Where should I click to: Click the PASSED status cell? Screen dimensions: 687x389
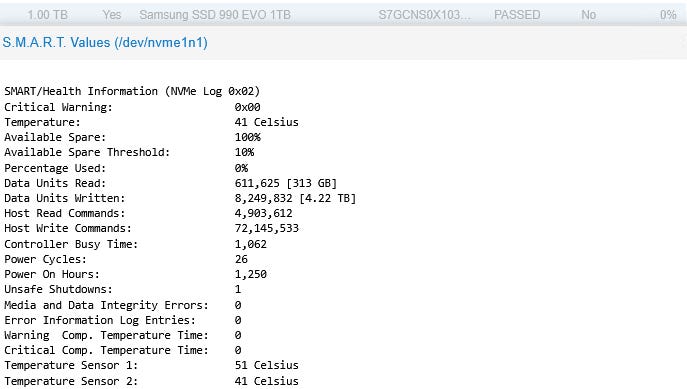pyautogui.click(x=517, y=15)
